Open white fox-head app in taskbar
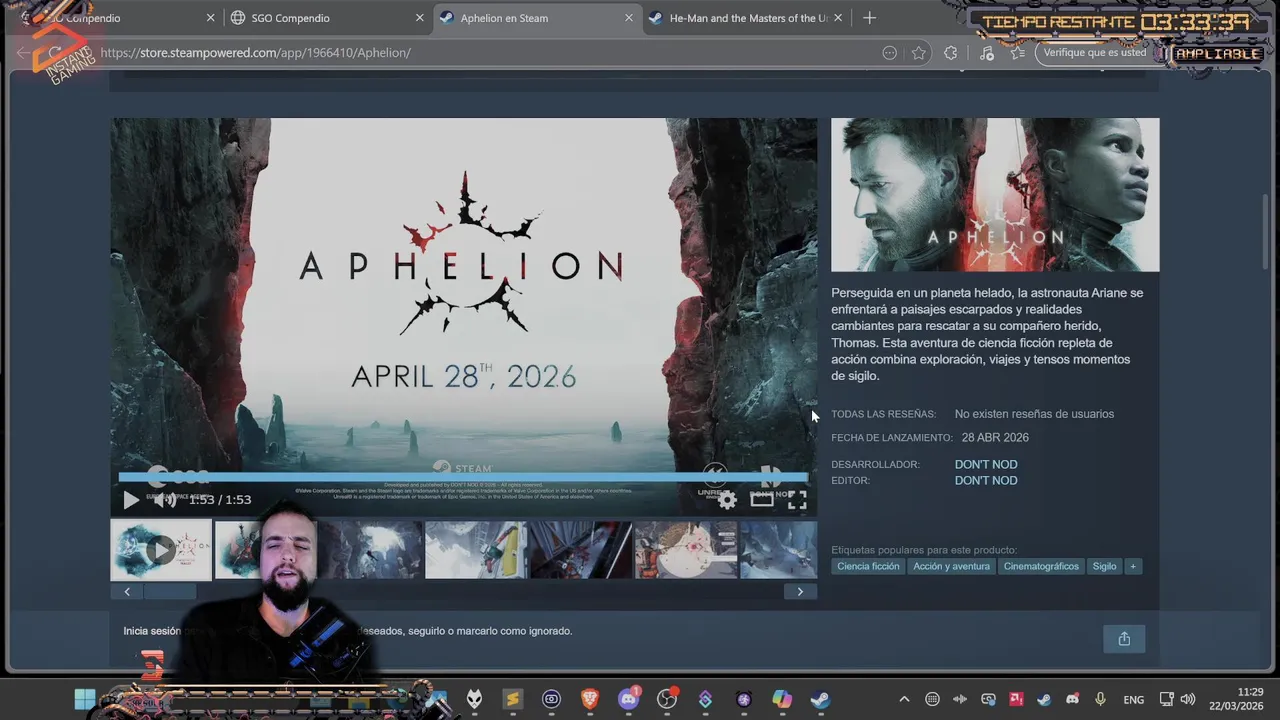Viewport: 1280px width, 720px height. (x=474, y=700)
